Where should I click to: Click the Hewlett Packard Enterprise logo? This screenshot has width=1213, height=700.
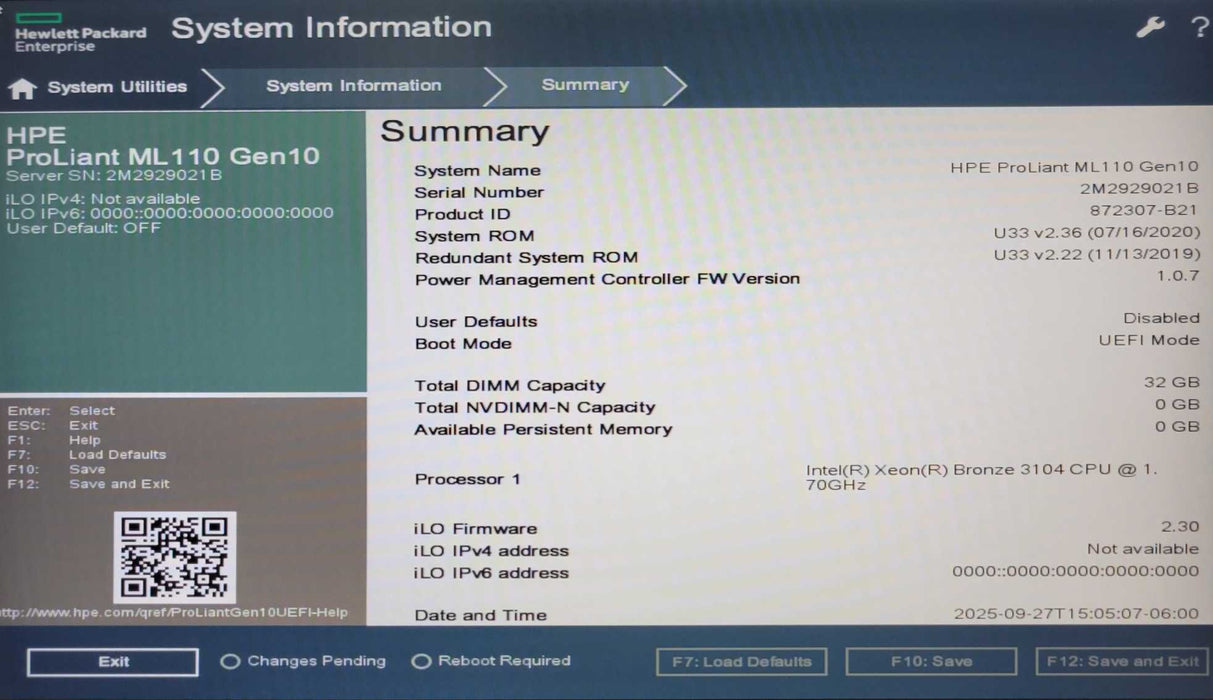[x=80, y=34]
